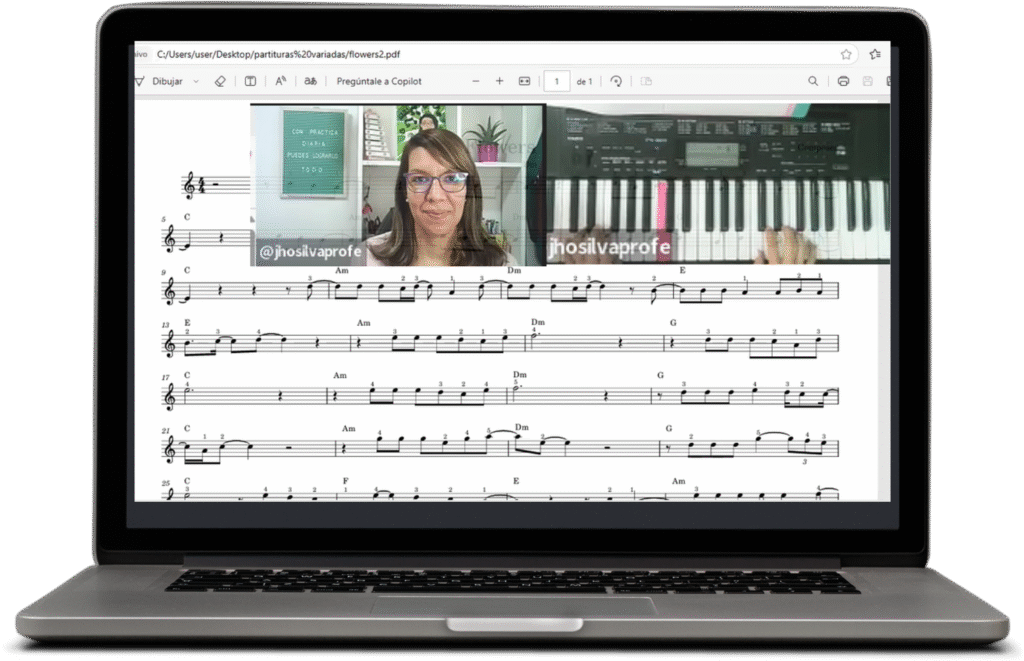
Task: Add page to favorites with star
Action: click(846, 54)
